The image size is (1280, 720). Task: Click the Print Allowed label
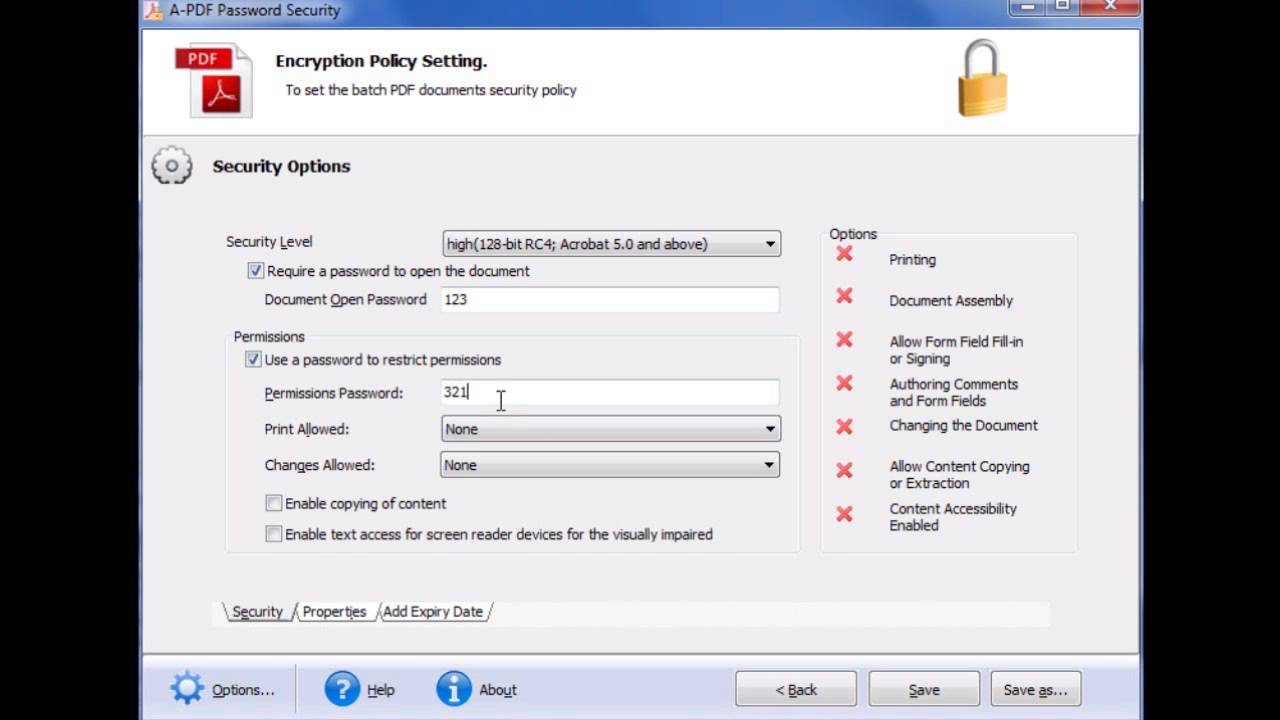[x=307, y=429]
